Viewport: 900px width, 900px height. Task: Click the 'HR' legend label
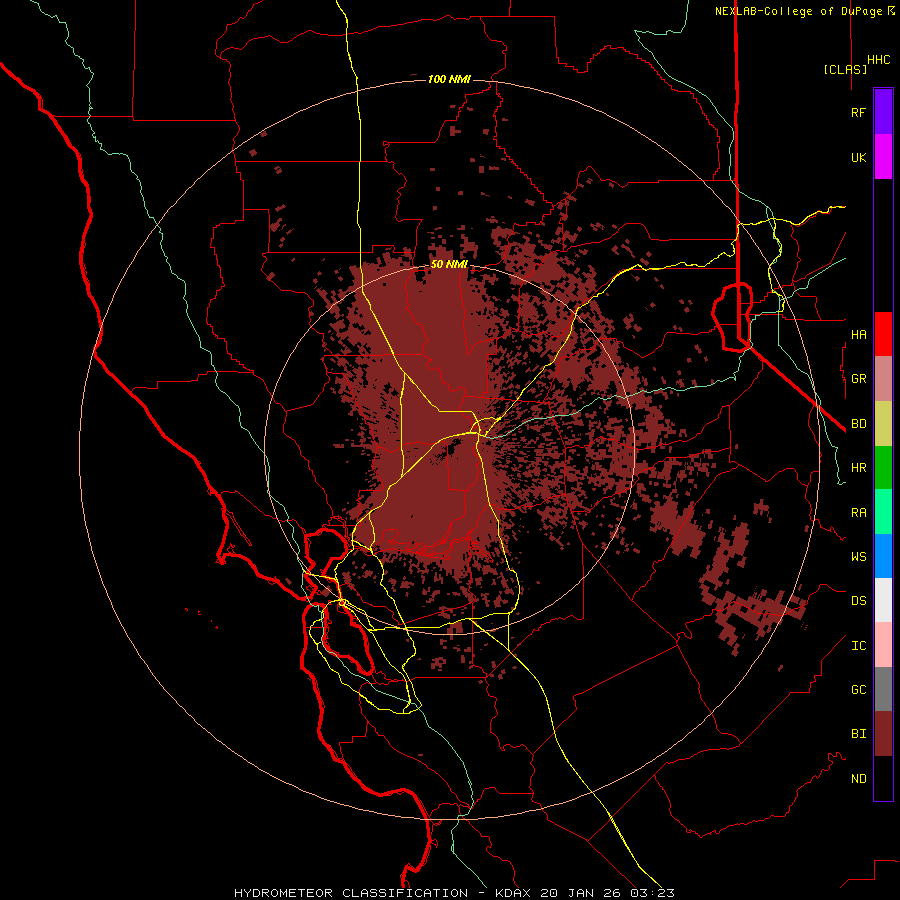point(858,468)
